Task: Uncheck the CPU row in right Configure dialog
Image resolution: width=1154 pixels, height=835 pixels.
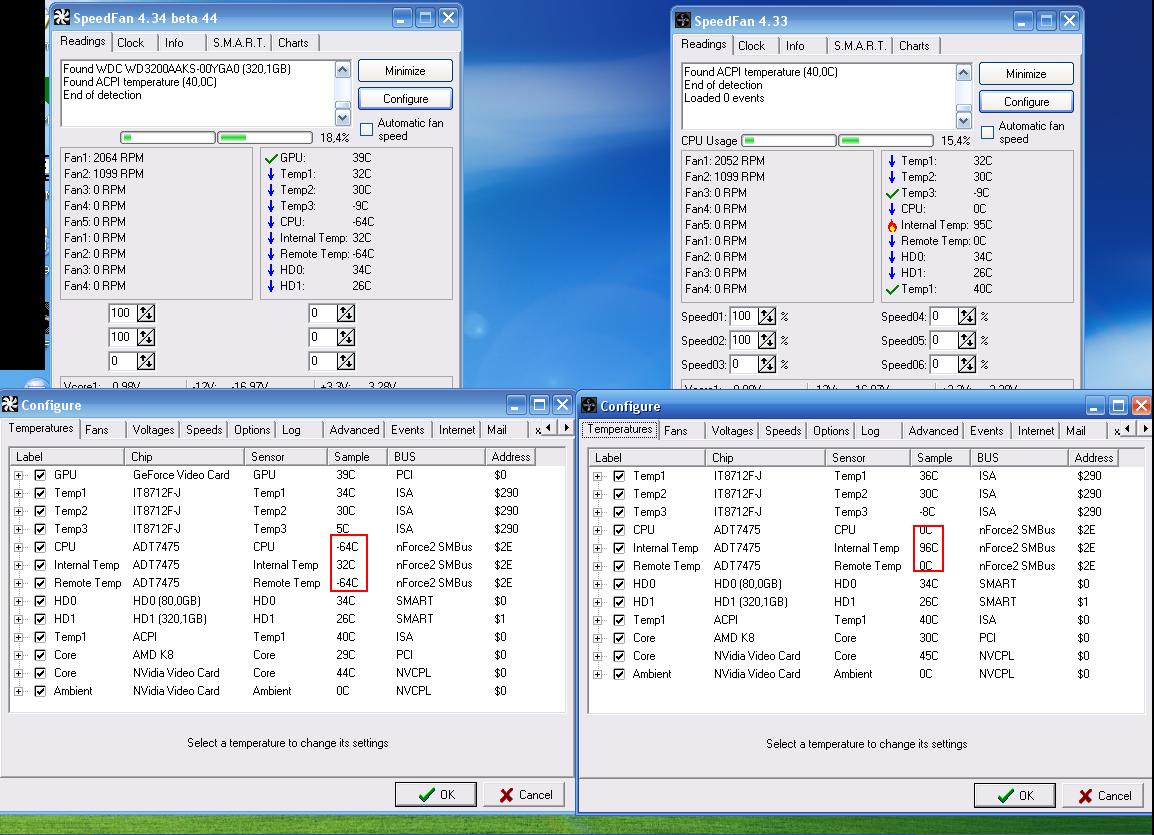Action: (619, 530)
